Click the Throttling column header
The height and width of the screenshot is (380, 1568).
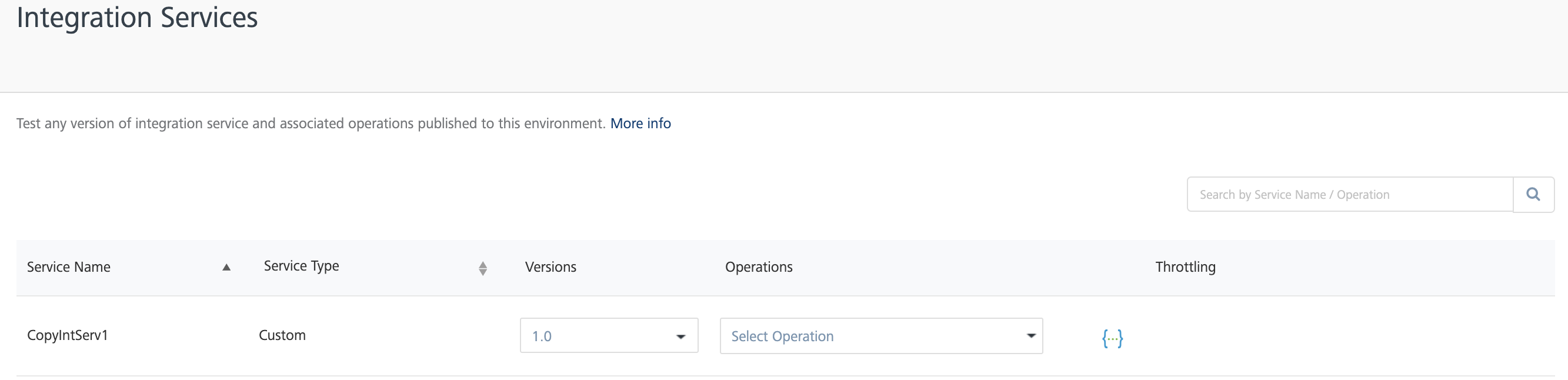click(x=1185, y=266)
